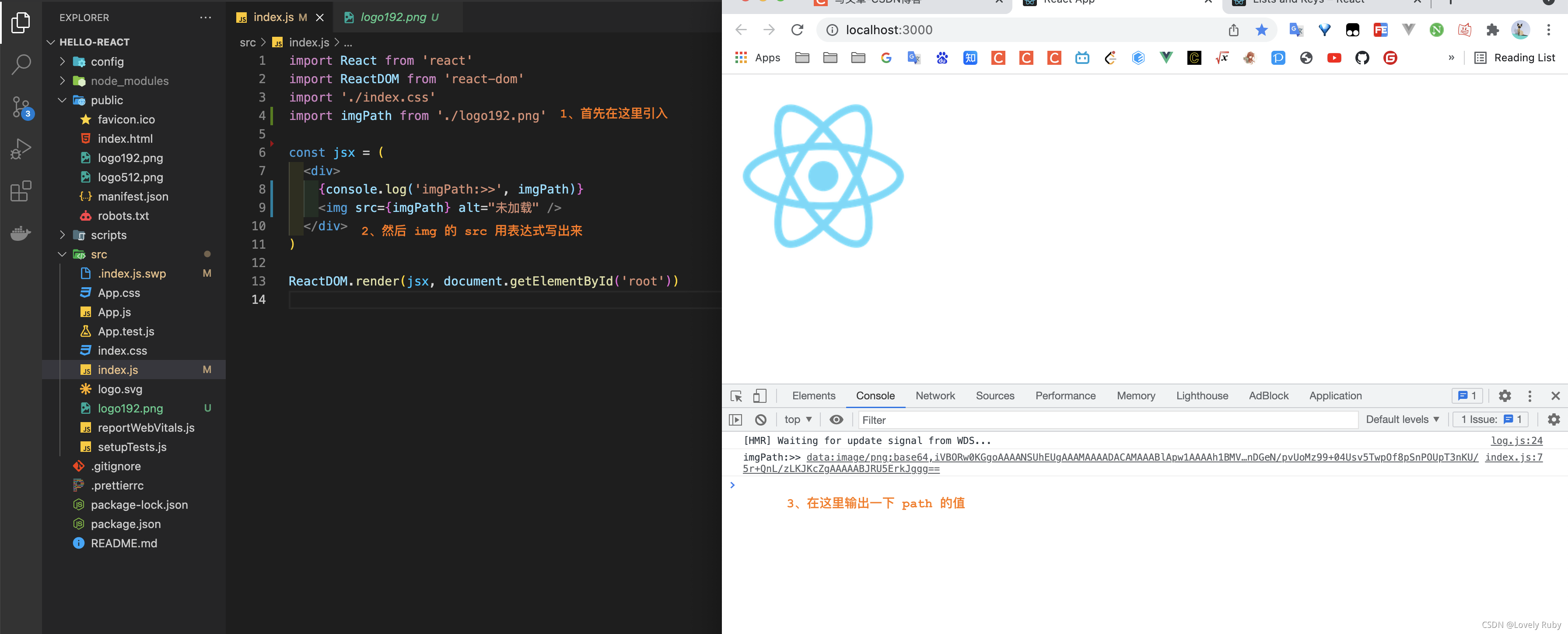Click the 1 Issue button in console

[1491, 419]
